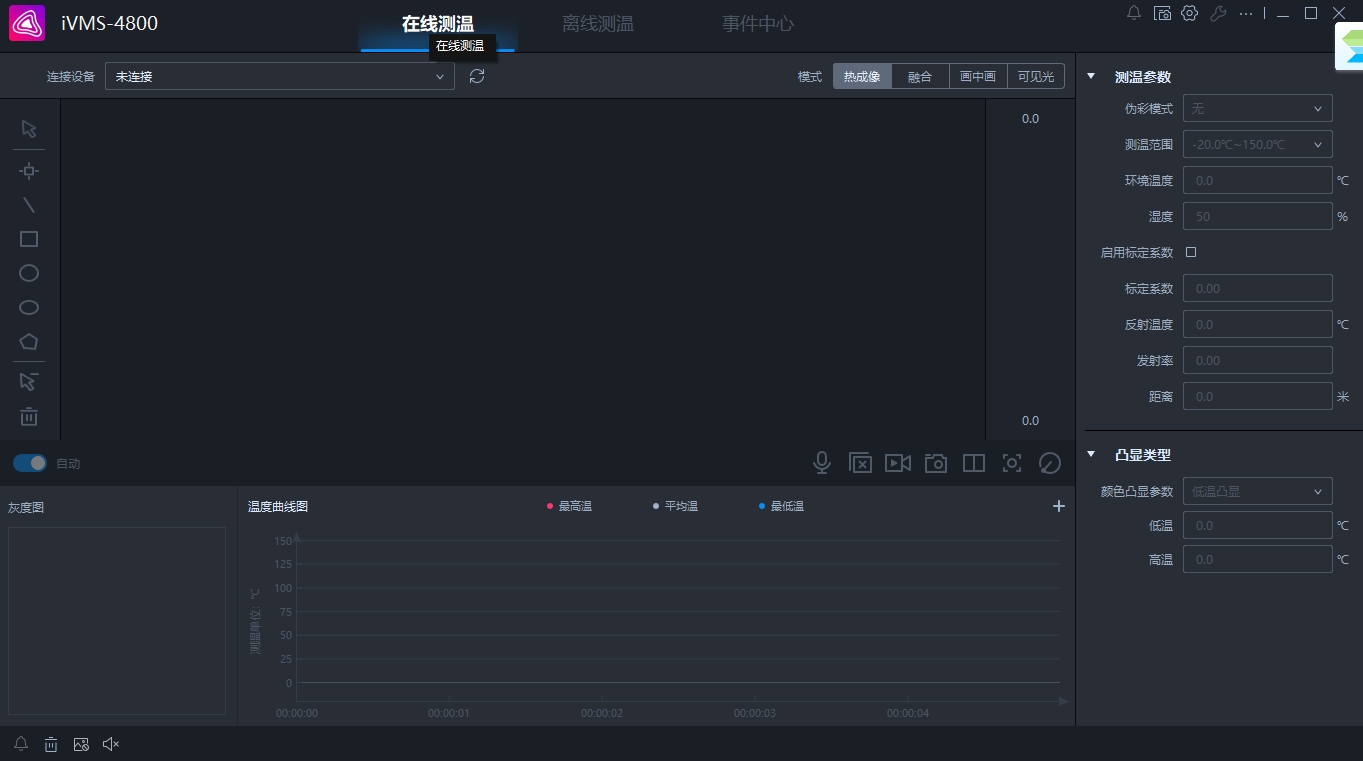Open the 测温范围 range dropdown
The width and height of the screenshot is (1363, 761).
coord(1258,144)
